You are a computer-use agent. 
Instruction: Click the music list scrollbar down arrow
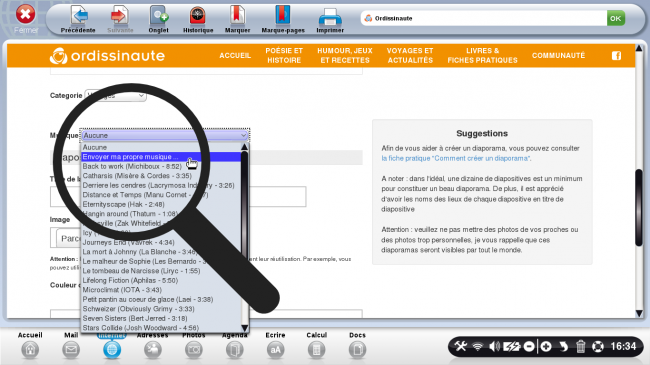tap(245, 328)
